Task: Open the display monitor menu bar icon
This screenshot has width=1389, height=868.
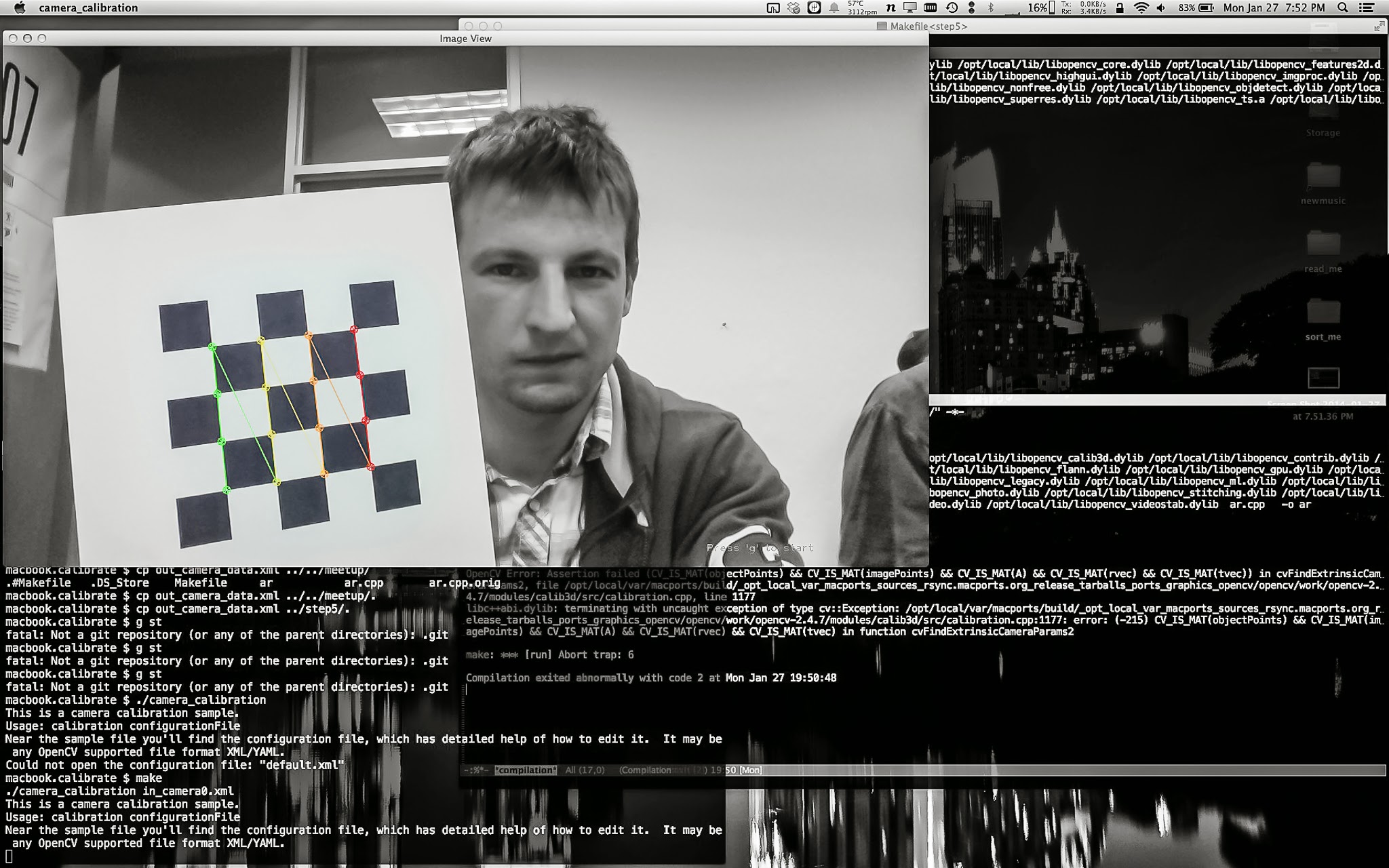Action: (910, 8)
